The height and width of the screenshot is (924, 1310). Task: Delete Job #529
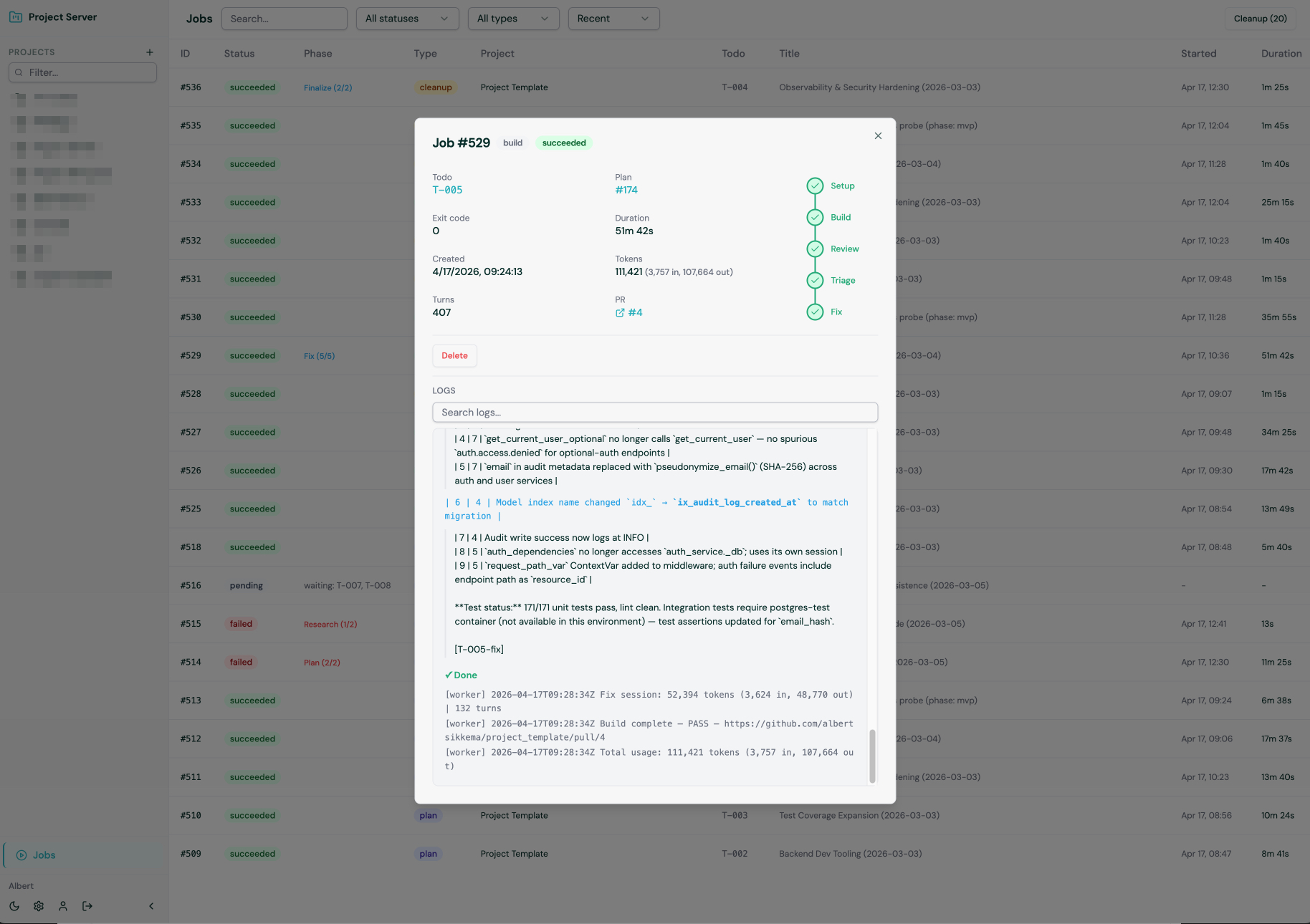tap(454, 355)
